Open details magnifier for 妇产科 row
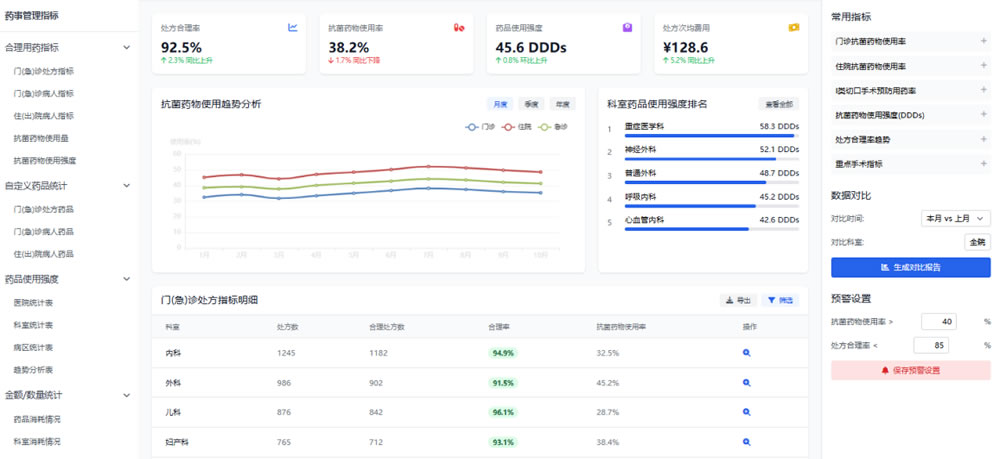Image resolution: width=1000 pixels, height=459 pixels. (x=747, y=442)
